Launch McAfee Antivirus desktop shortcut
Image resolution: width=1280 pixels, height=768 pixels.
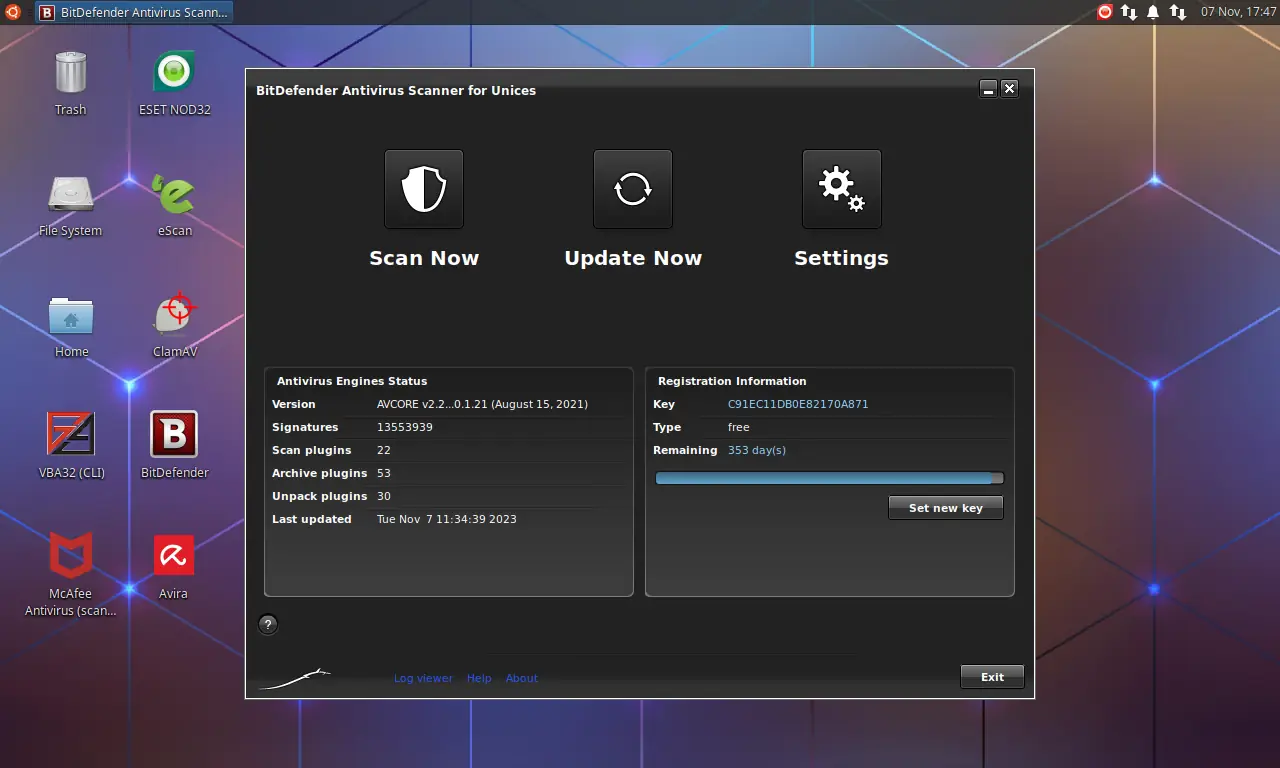pyautogui.click(x=70, y=555)
